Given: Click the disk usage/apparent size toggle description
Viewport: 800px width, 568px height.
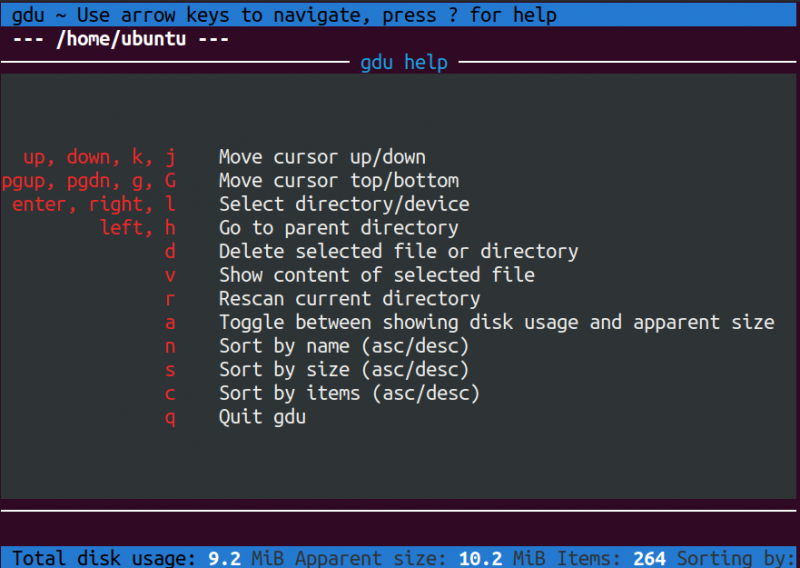Looking at the screenshot, I should [496, 322].
